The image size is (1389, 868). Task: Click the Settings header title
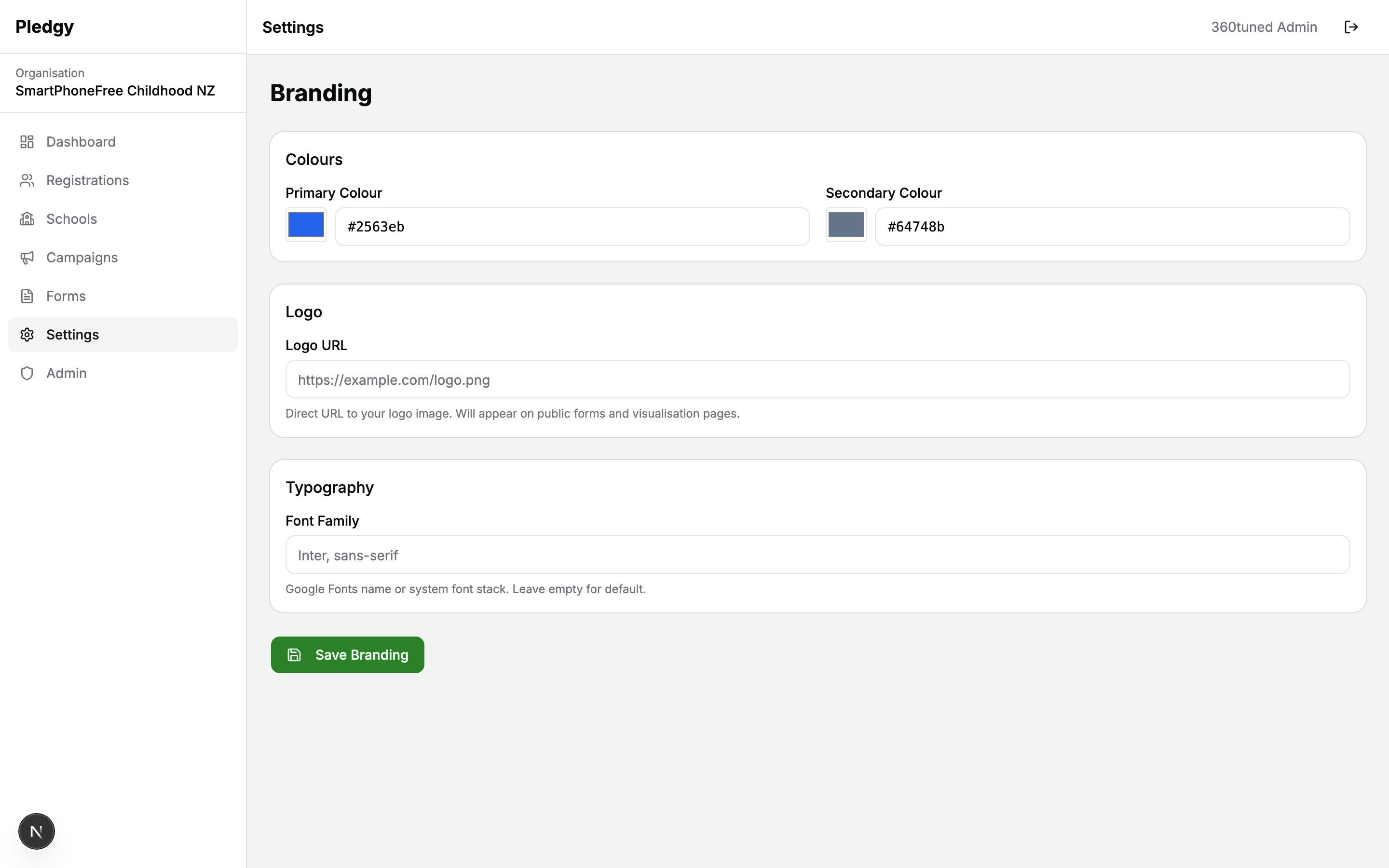point(293,27)
